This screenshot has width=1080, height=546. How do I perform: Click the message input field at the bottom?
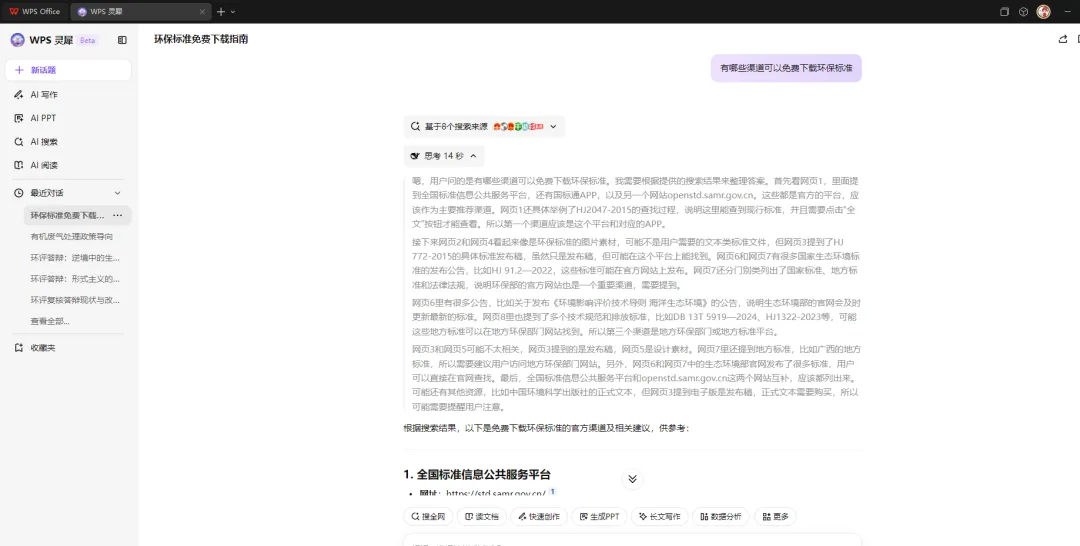pos(632,540)
